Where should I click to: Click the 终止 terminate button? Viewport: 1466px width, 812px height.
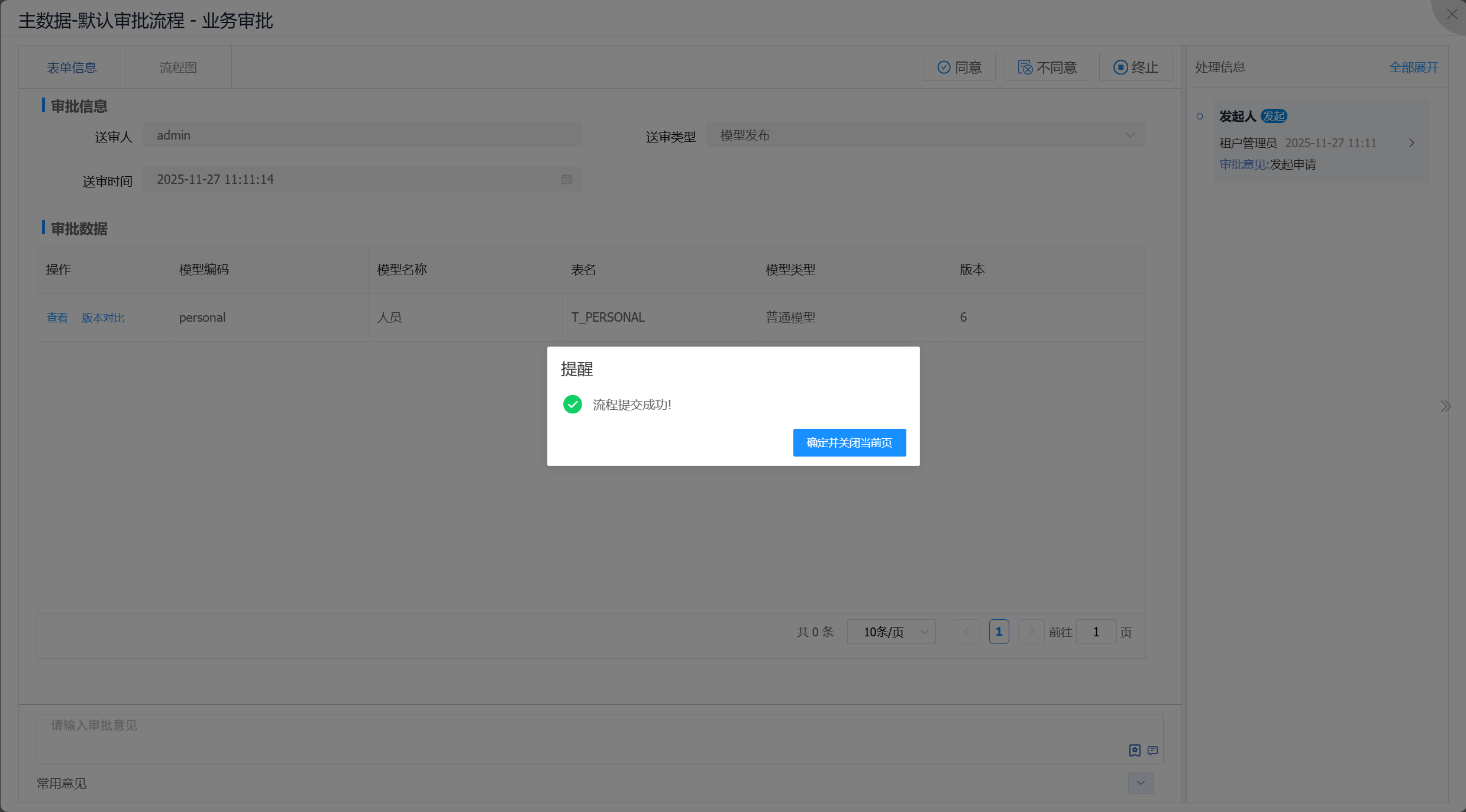tap(1135, 67)
